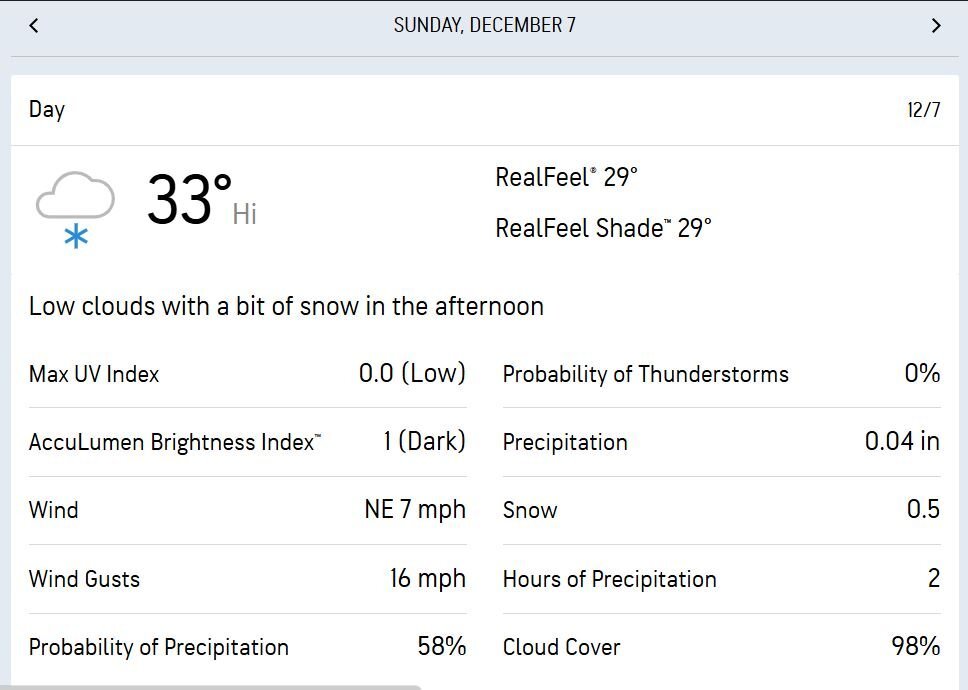Click the Sunday, December 7 date heading

click(x=484, y=26)
